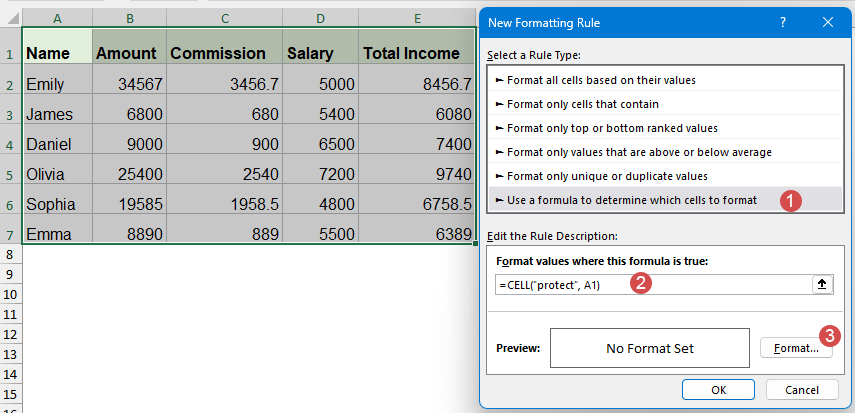Screen dimensions: 855x413
Task: Pick 'Format only values above or below average'
Action: click(633, 152)
